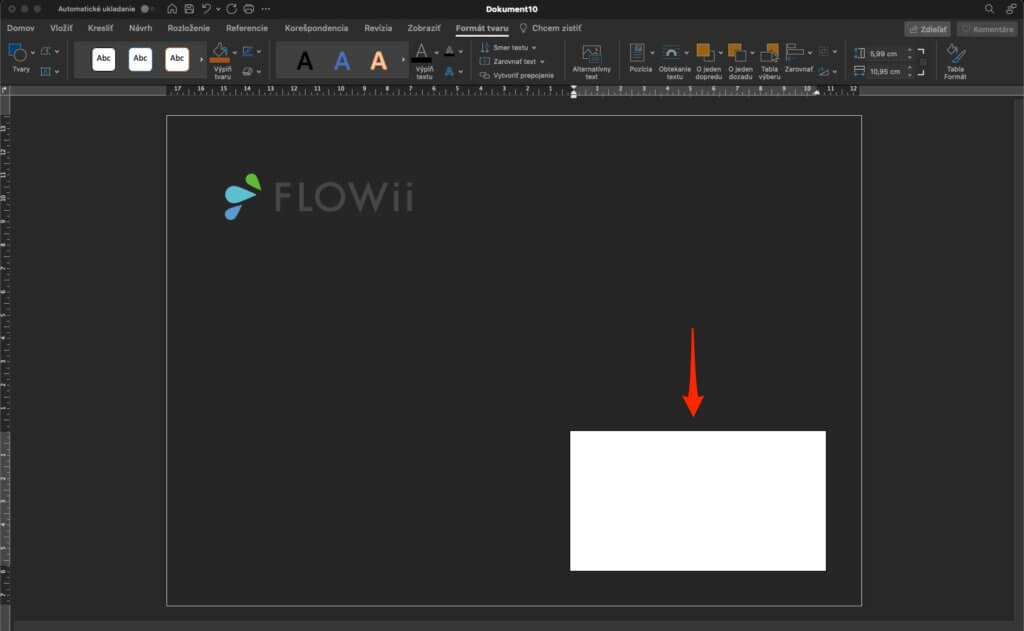The width and height of the screenshot is (1024, 631).
Task: Click the black text fill color bar
Action: [421, 61]
